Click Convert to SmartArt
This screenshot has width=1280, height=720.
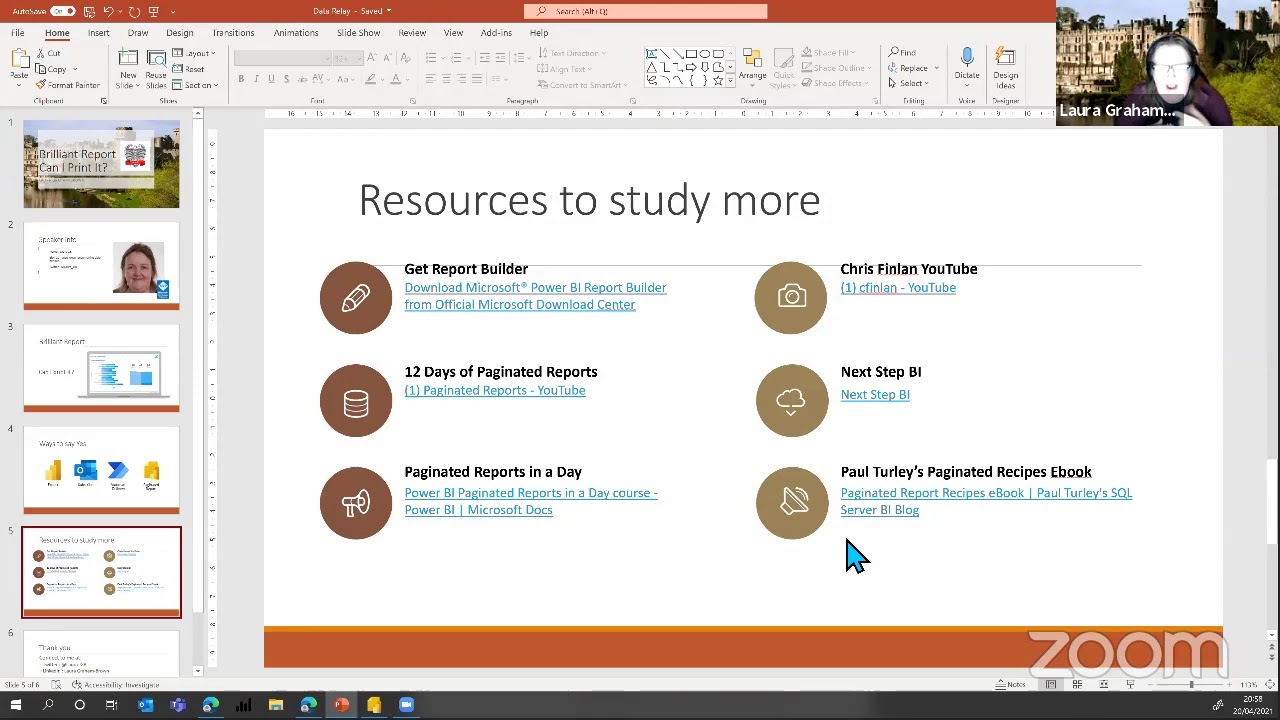585,85
